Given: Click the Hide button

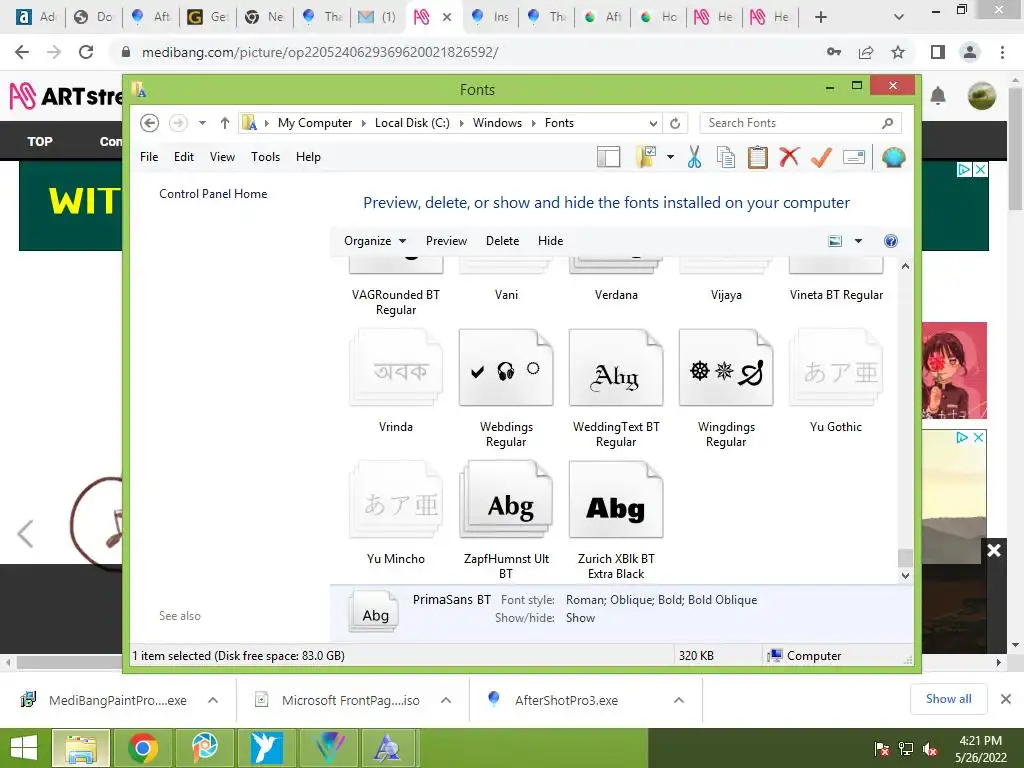Looking at the screenshot, I should click(x=551, y=241).
